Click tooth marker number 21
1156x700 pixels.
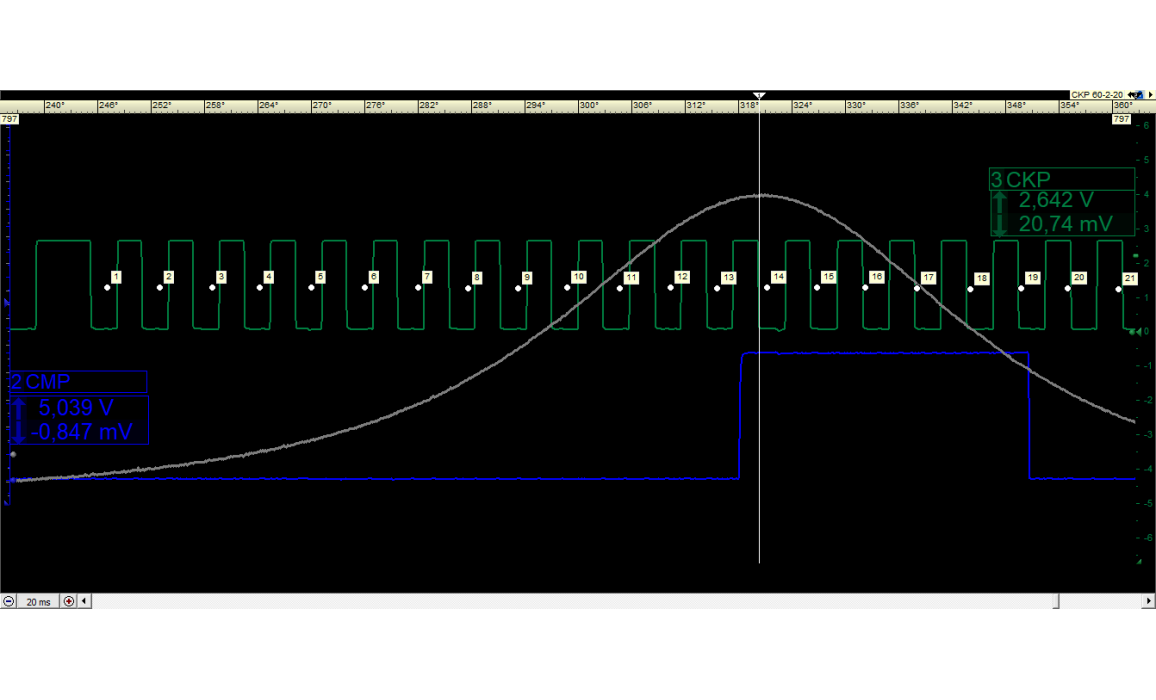pyautogui.click(x=1130, y=277)
